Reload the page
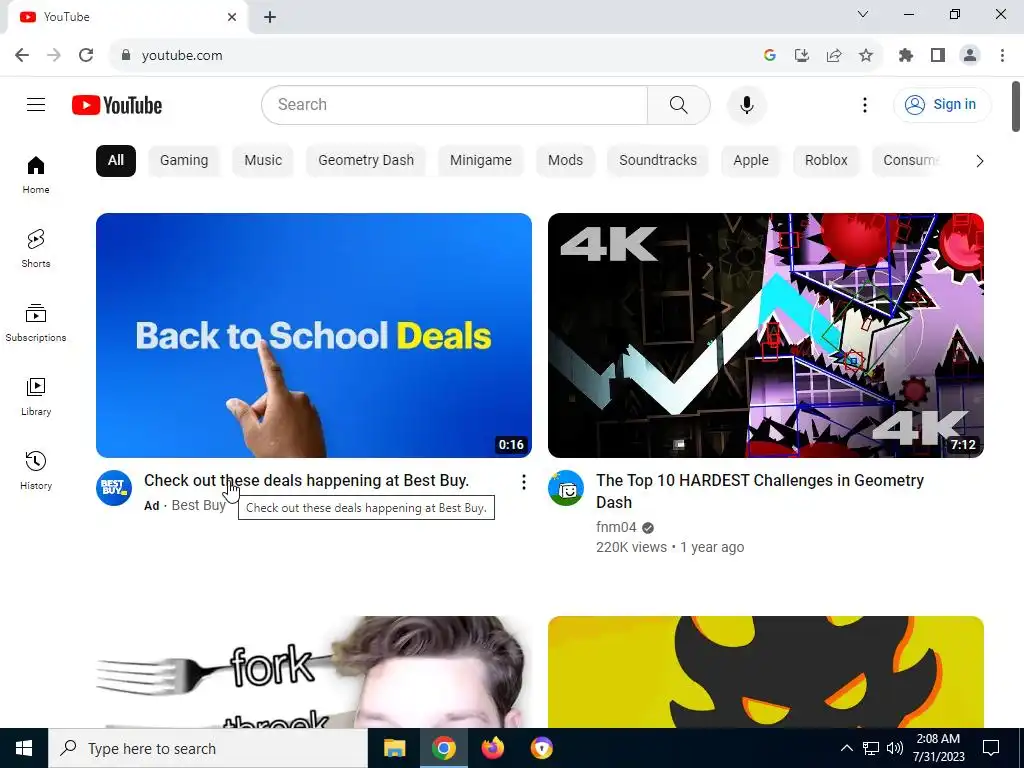The height and width of the screenshot is (768, 1024). (86, 55)
